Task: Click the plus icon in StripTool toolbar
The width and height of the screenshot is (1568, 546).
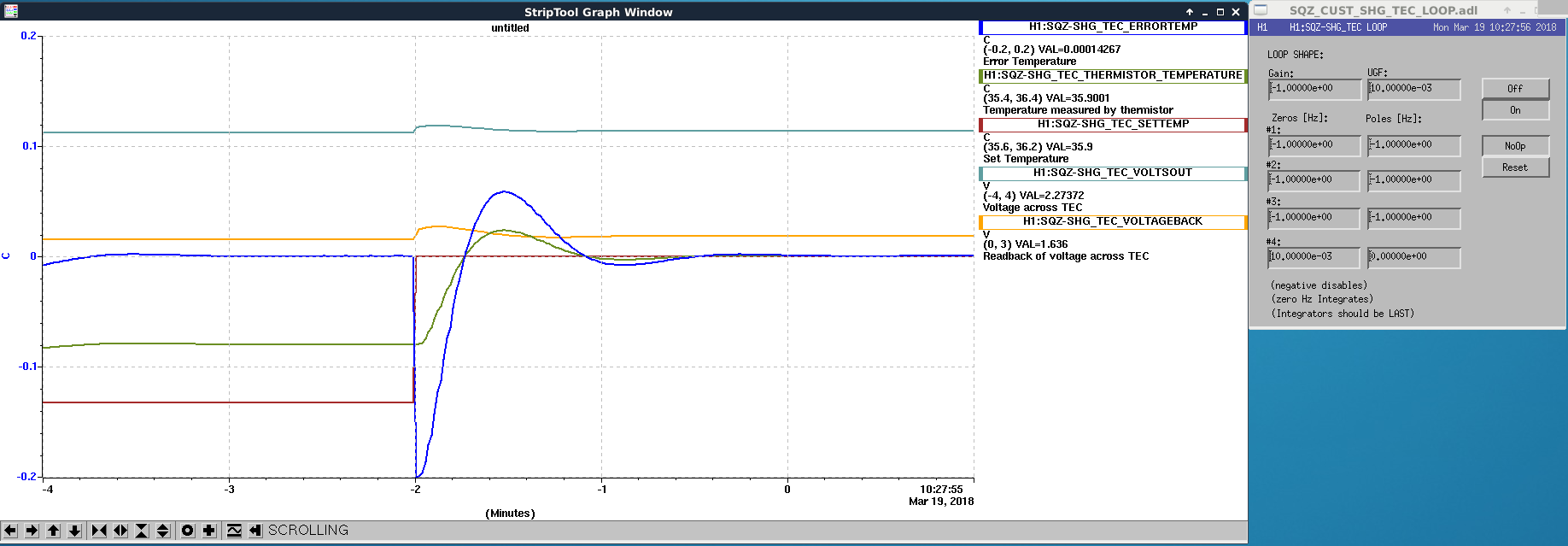Action: coord(209,531)
